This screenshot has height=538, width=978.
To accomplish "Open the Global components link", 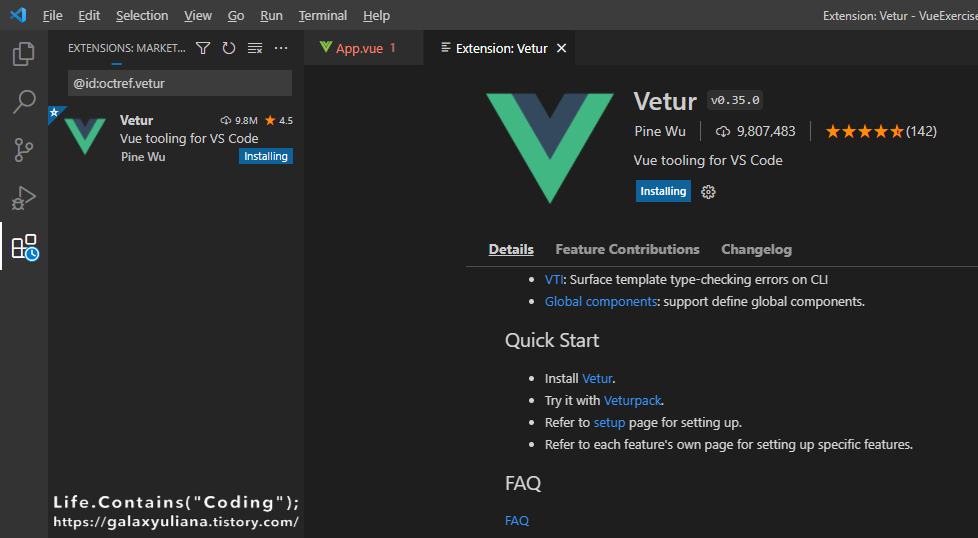I will tap(601, 302).
